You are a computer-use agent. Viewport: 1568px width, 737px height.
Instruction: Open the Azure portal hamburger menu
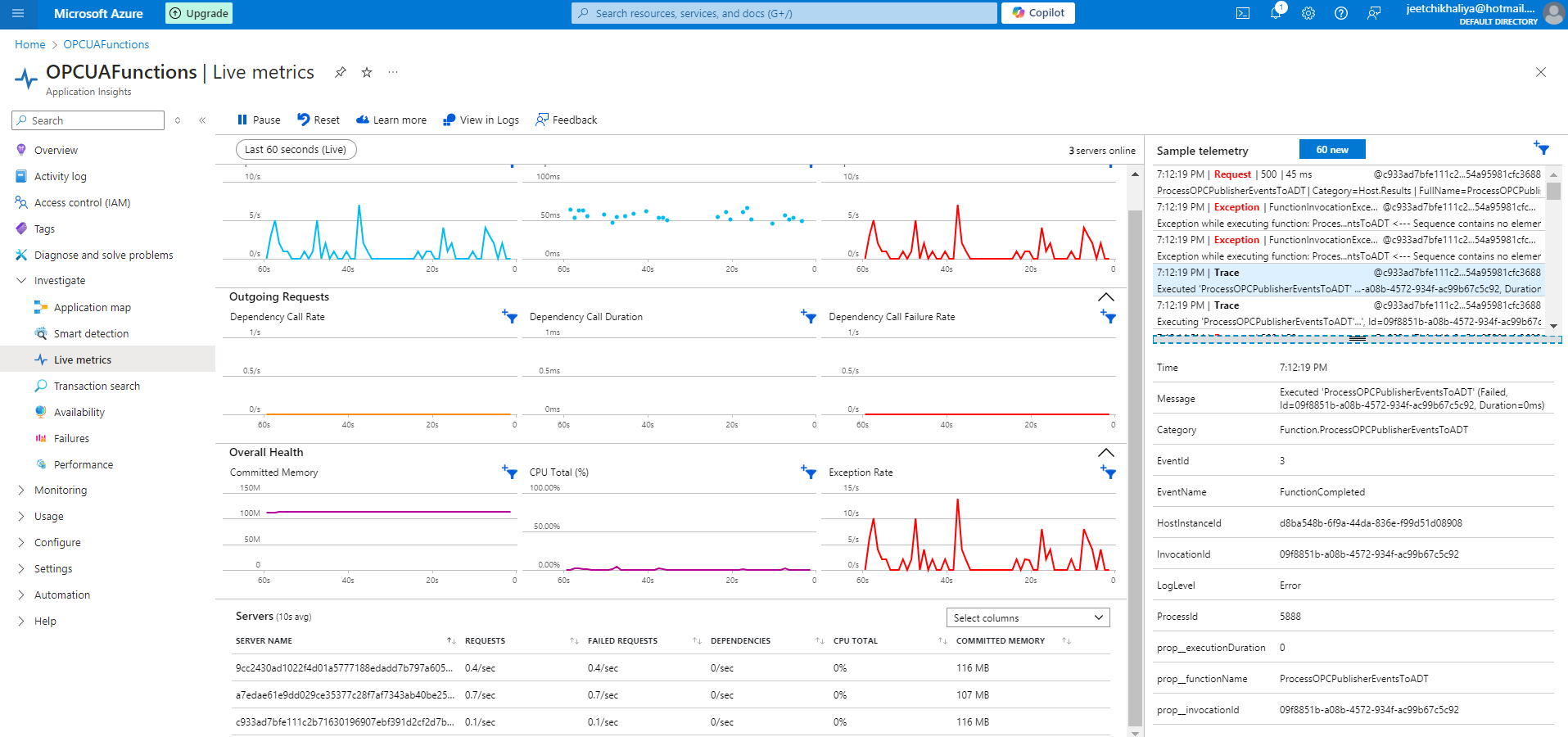(x=18, y=13)
